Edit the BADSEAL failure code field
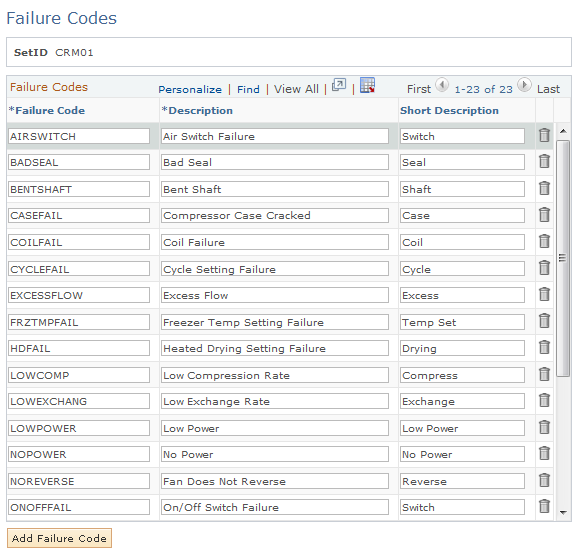This screenshot has height=551, width=582. click(x=79, y=162)
